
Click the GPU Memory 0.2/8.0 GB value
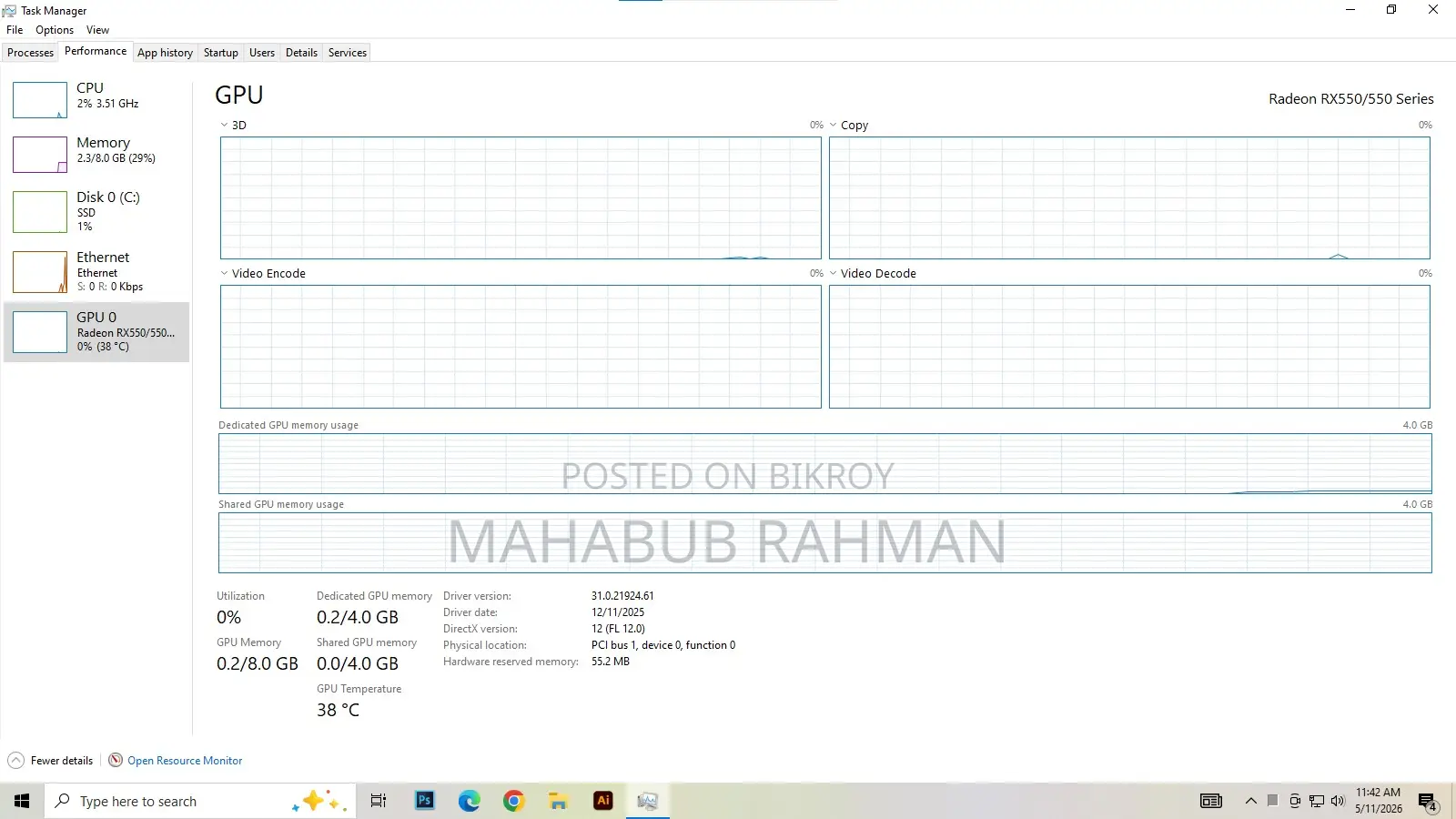(x=258, y=663)
